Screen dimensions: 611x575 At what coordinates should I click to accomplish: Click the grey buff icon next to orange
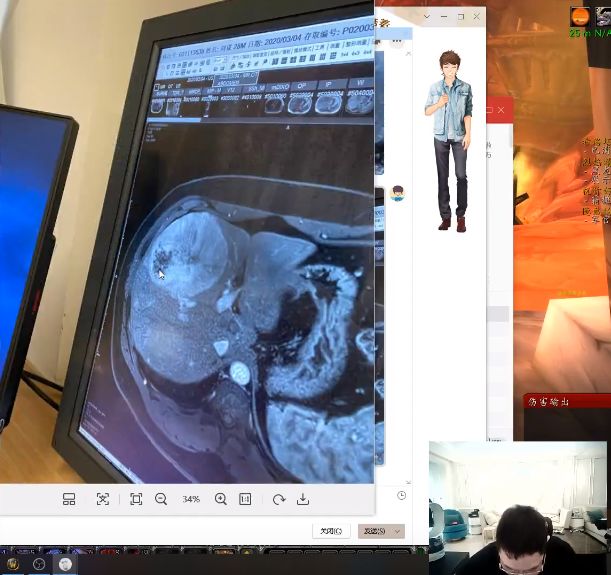[x=602, y=17]
